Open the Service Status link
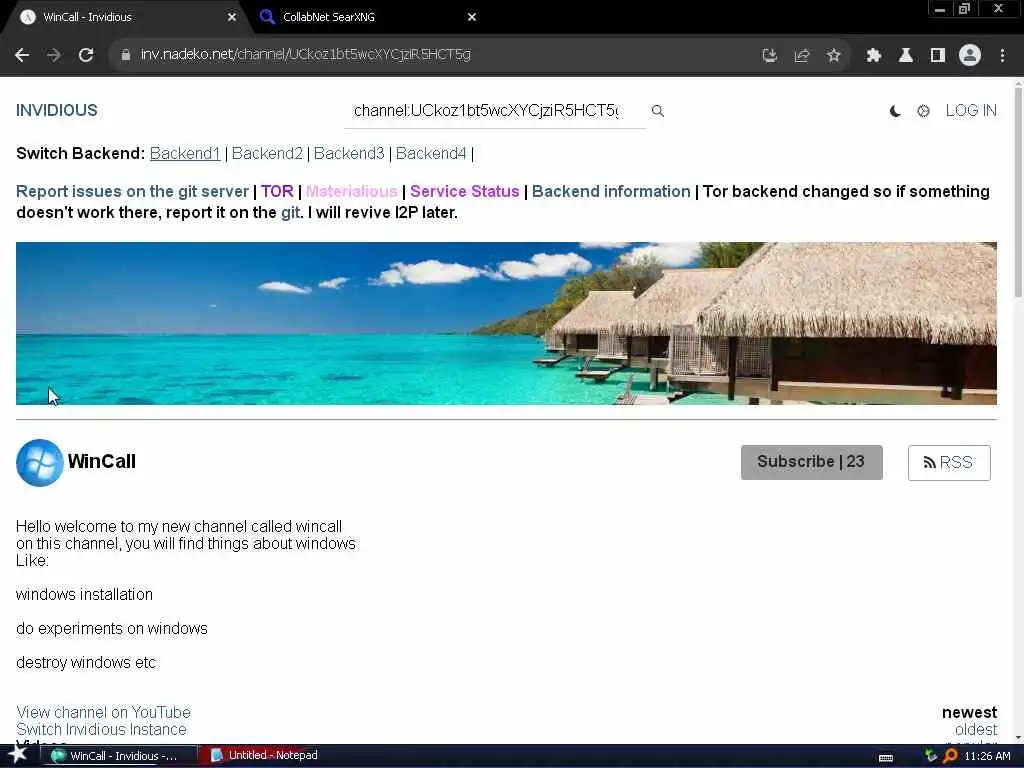This screenshot has width=1024, height=768. 464,191
